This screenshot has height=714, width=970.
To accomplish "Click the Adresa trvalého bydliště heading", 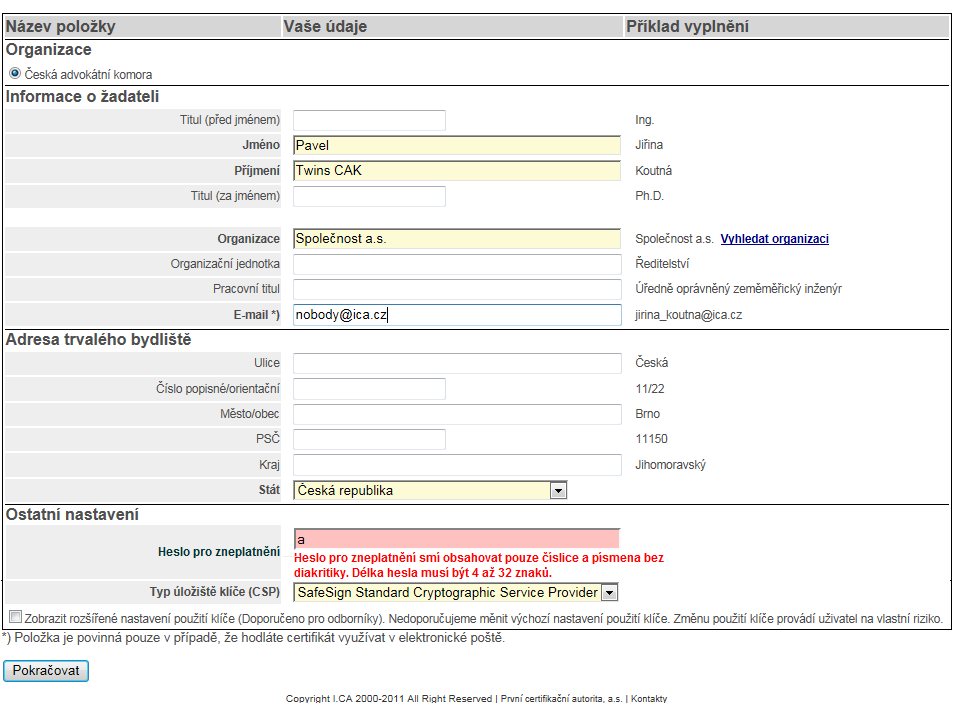I will tap(98, 340).
